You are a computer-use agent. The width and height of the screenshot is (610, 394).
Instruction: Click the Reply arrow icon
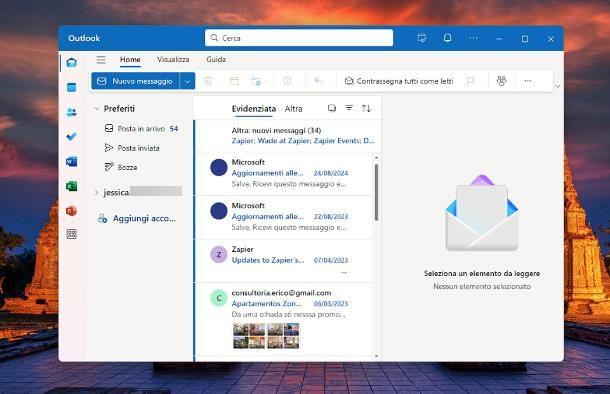click(x=318, y=81)
